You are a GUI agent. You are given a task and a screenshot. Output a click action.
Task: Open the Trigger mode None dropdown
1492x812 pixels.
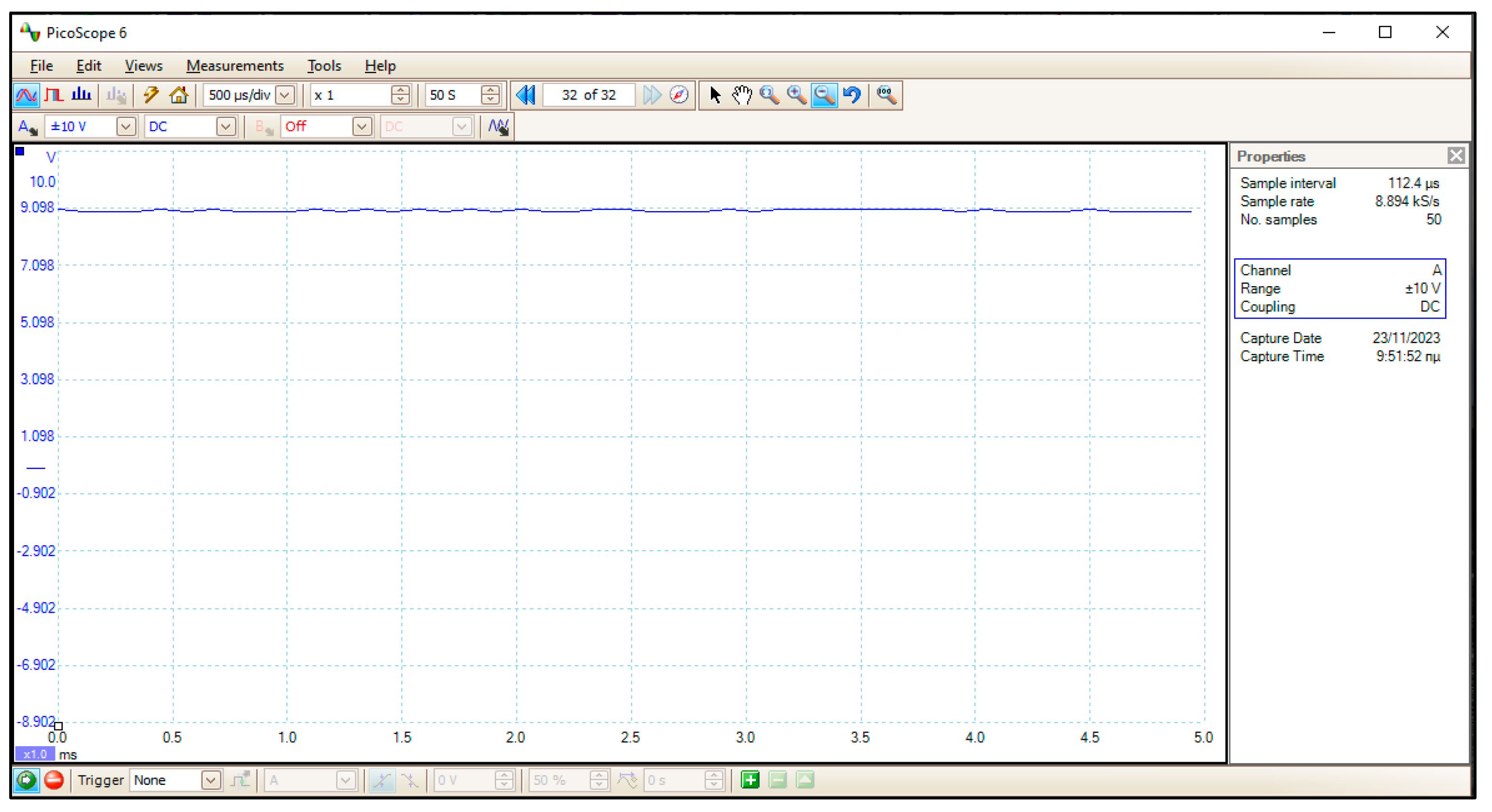pos(211,781)
